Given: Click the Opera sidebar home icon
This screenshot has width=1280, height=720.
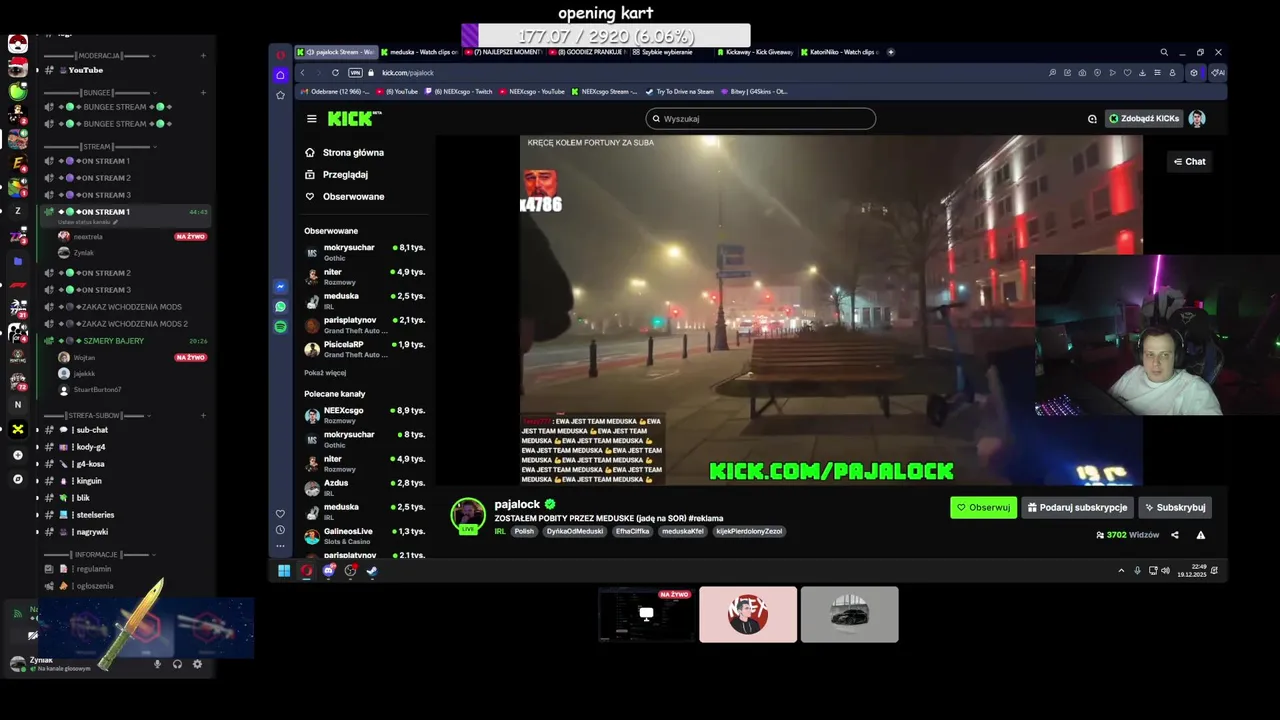Looking at the screenshot, I should point(281,74).
